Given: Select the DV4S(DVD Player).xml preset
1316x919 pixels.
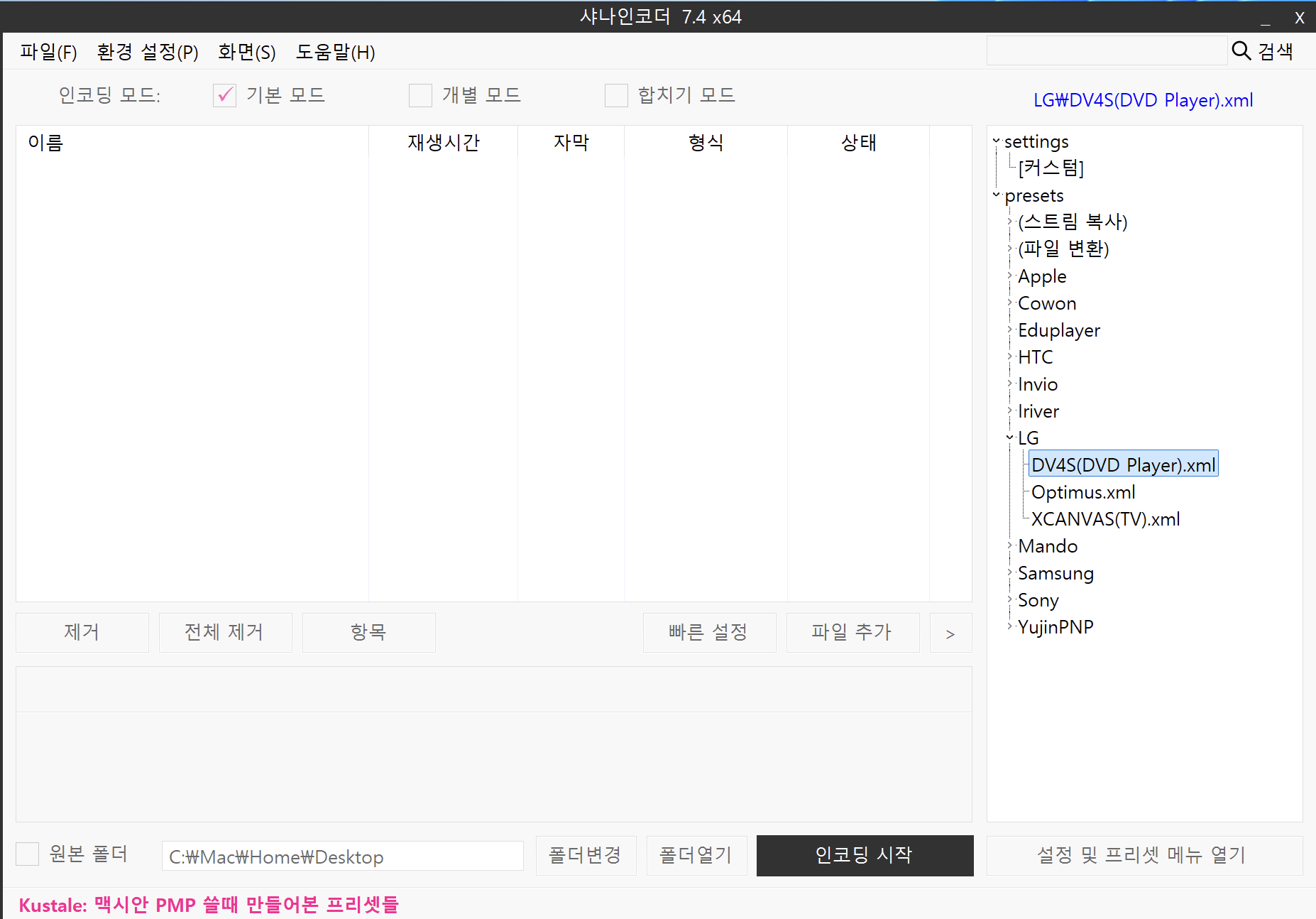Looking at the screenshot, I should click(x=1124, y=464).
